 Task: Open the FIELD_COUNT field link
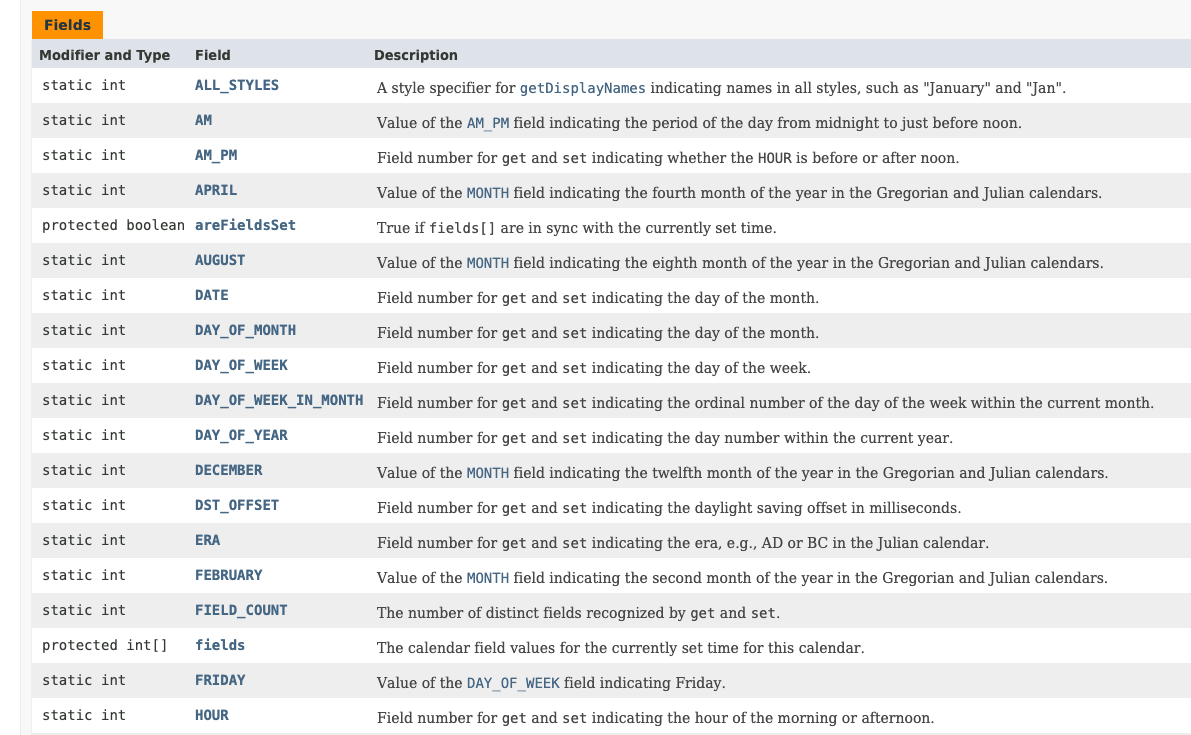point(241,610)
